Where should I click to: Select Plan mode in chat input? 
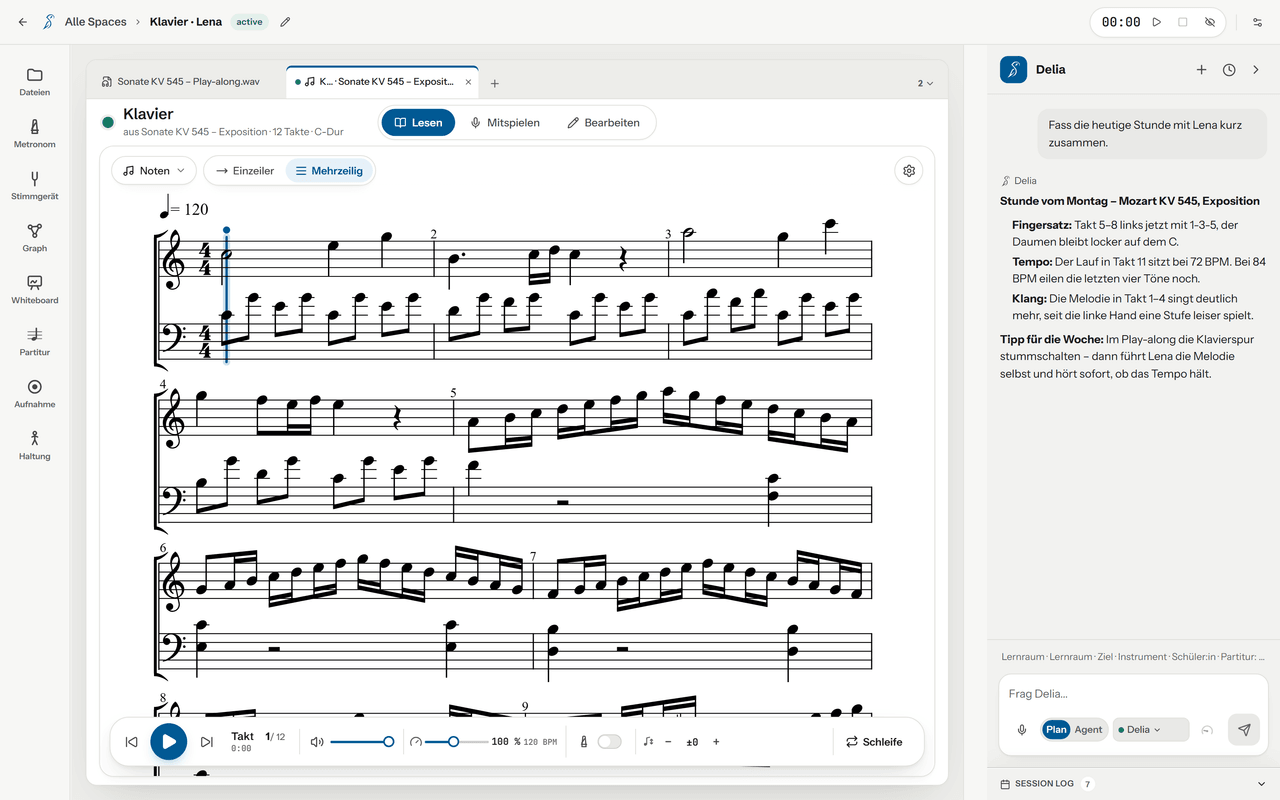(x=1056, y=730)
